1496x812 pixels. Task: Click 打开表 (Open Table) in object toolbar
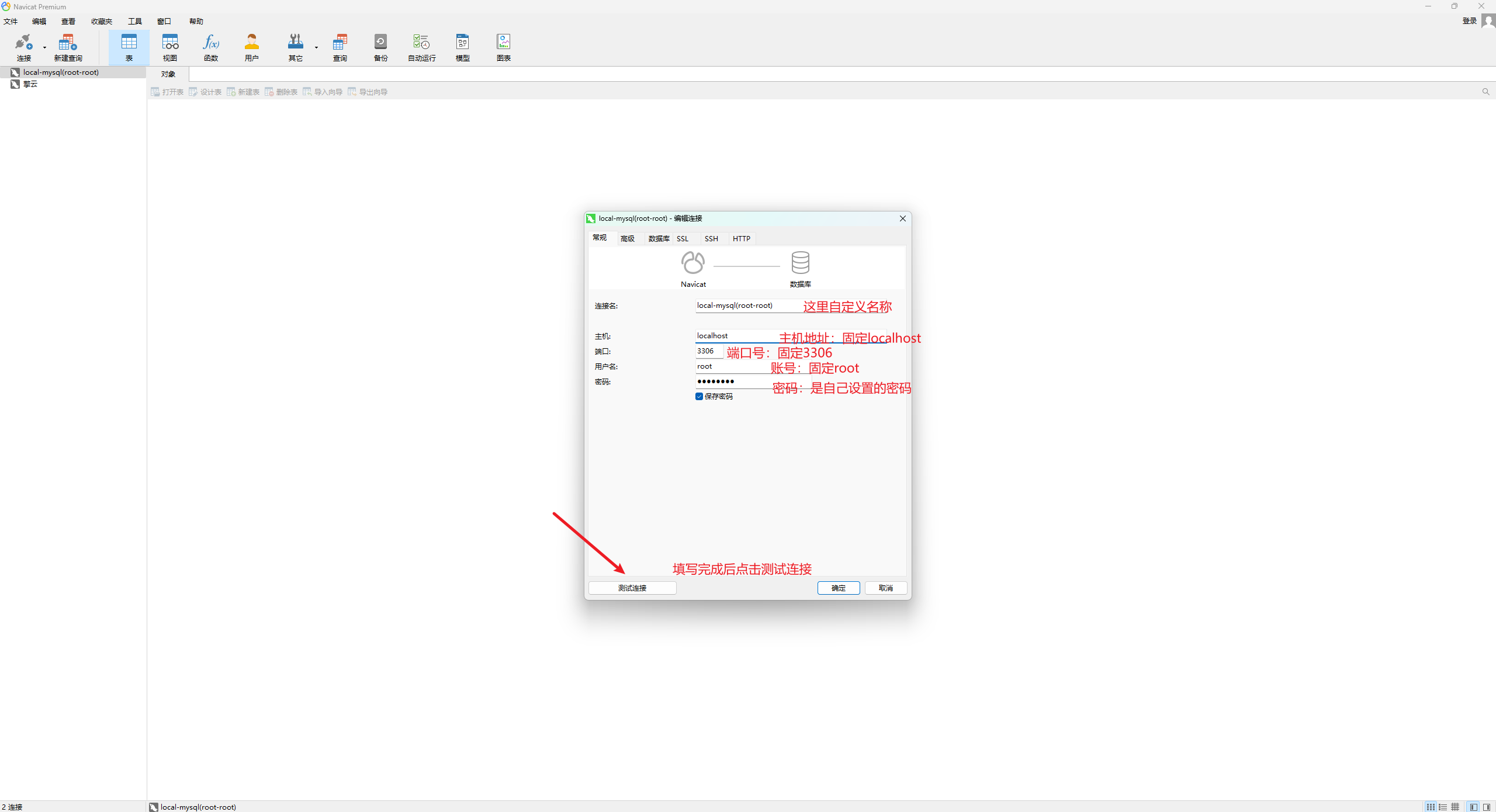point(167,92)
